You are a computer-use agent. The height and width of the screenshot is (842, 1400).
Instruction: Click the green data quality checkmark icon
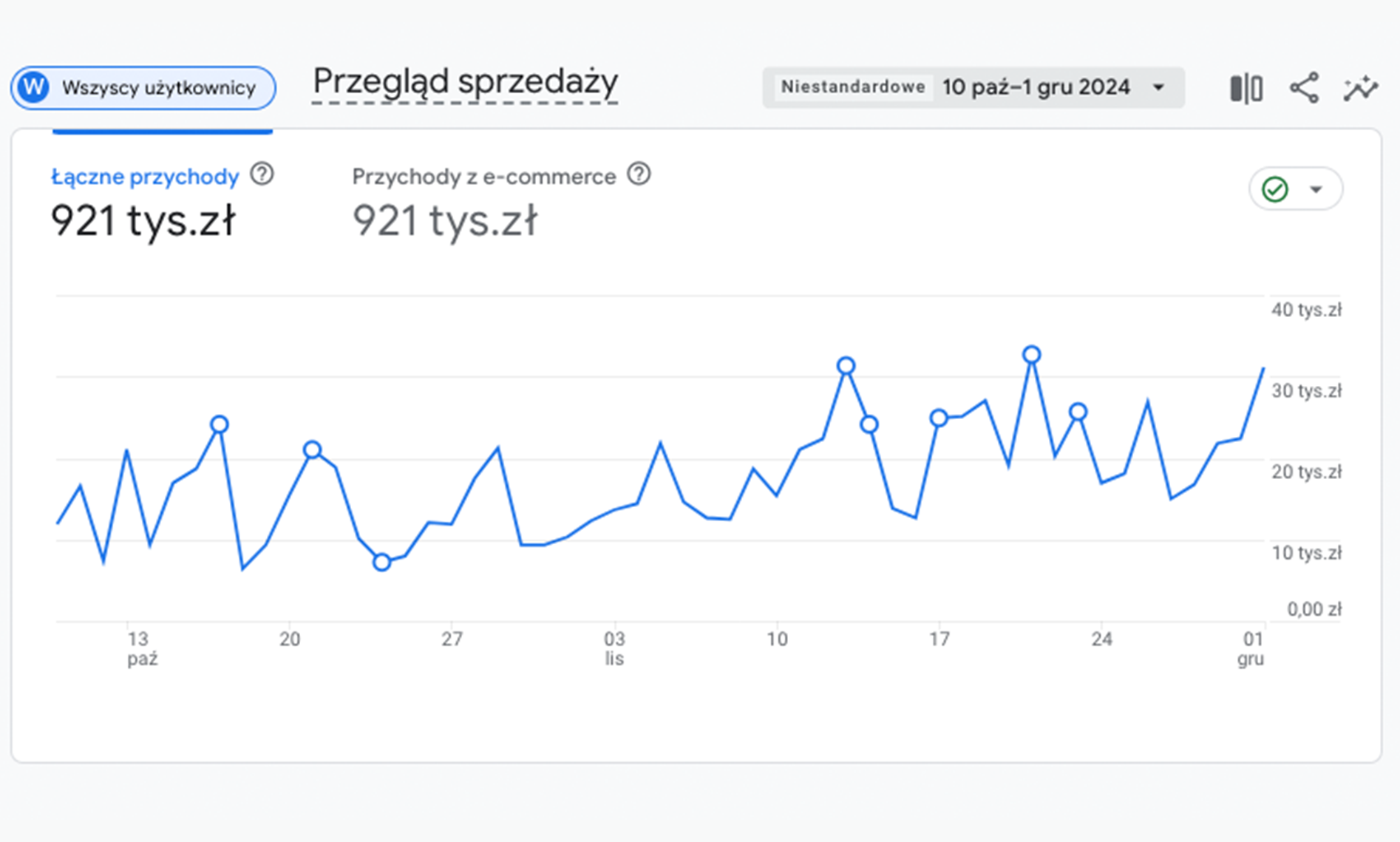point(1275,189)
